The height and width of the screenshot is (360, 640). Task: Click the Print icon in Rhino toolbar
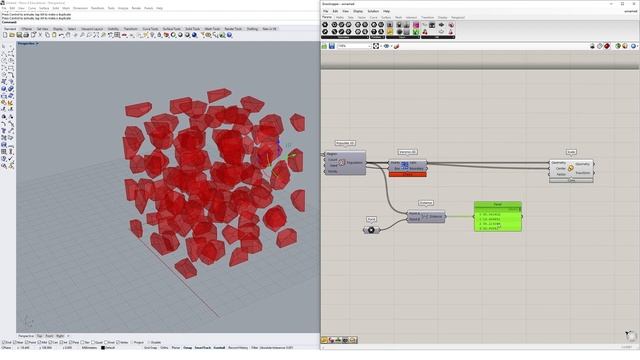(26, 35)
